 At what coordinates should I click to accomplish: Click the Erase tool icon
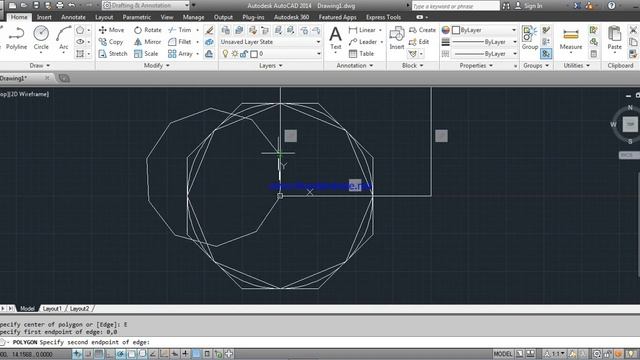209,30
